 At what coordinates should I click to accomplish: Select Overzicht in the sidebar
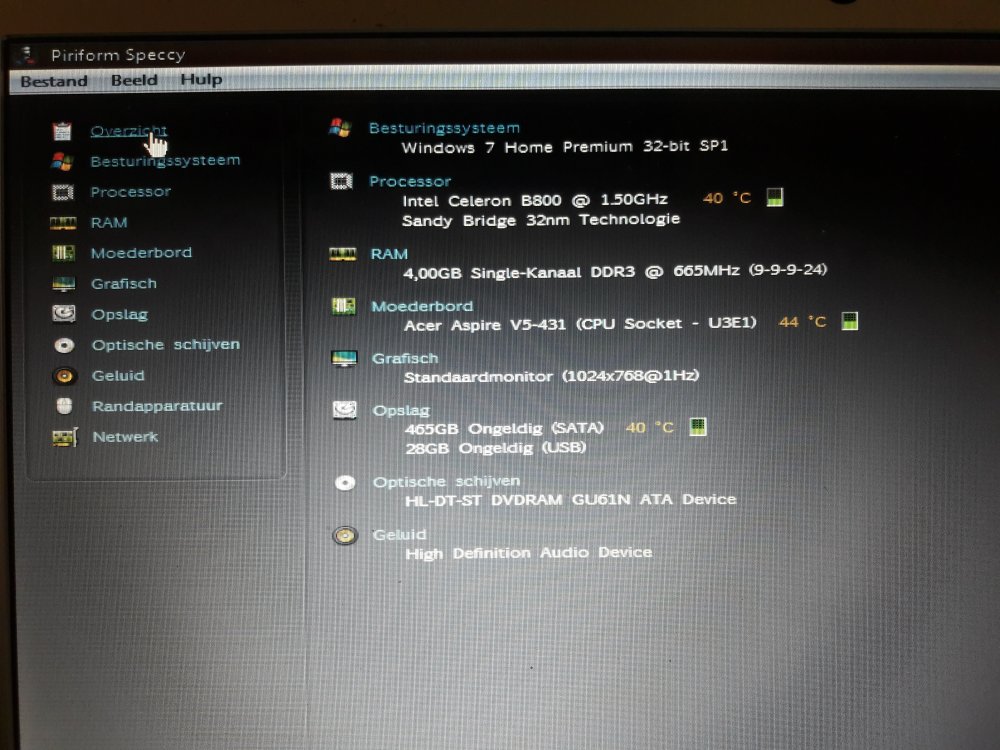[129, 131]
